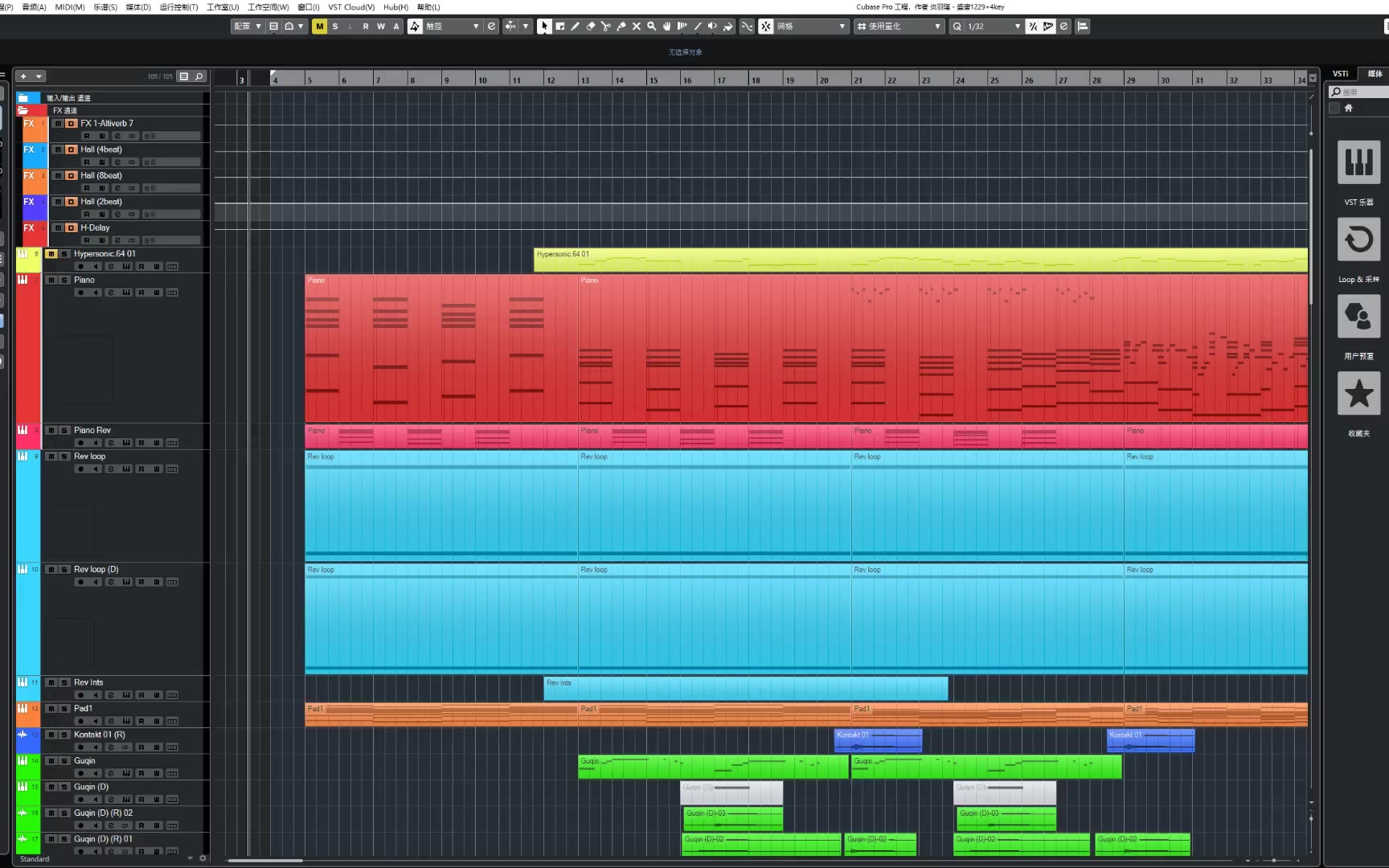This screenshot has height=868, width=1389.
Task: Open the 配置 setup dropdown
Action: coord(248,27)
